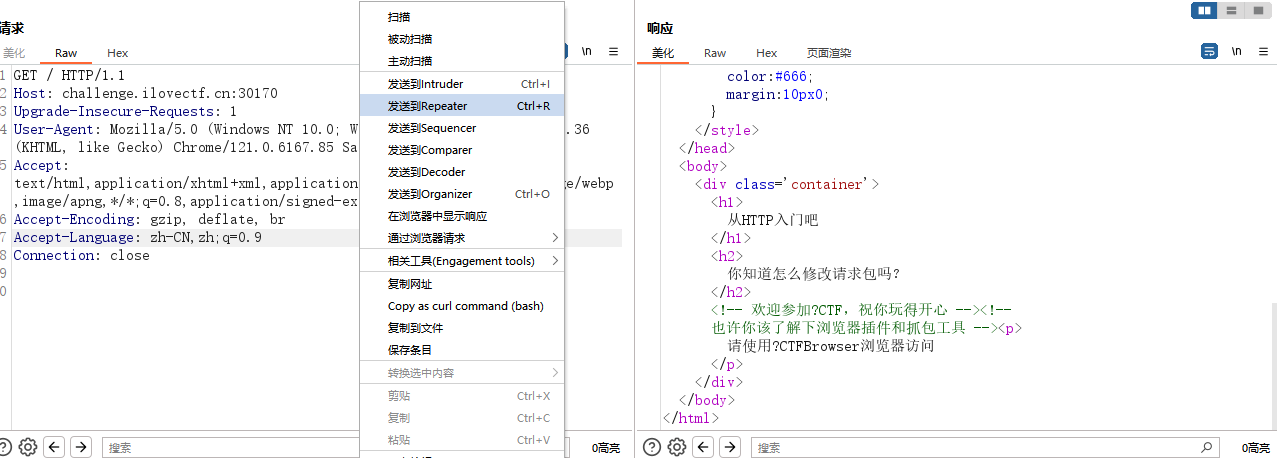The width and height of the screenshot is (1277, 458).
Task: Click the 0高亮 label under response panel
Action: pyautogui.click(x=1258, y=448)
